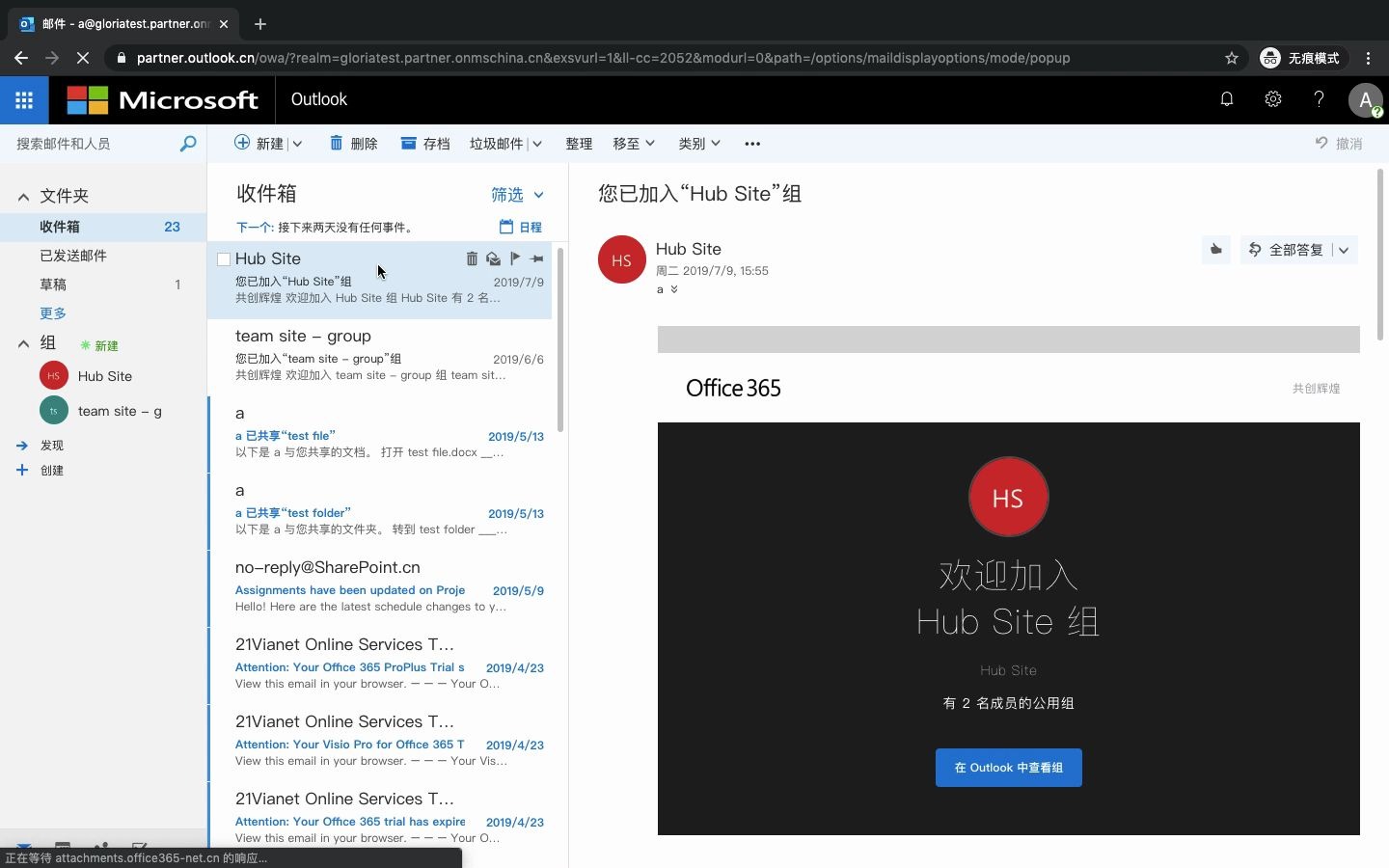Open the a 已共享 test file message
This screenshot has height=868, width=1389.
380,434
